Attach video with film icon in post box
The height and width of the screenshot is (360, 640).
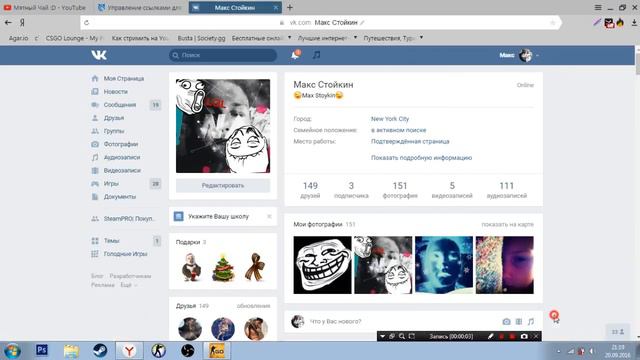point(518,322)
